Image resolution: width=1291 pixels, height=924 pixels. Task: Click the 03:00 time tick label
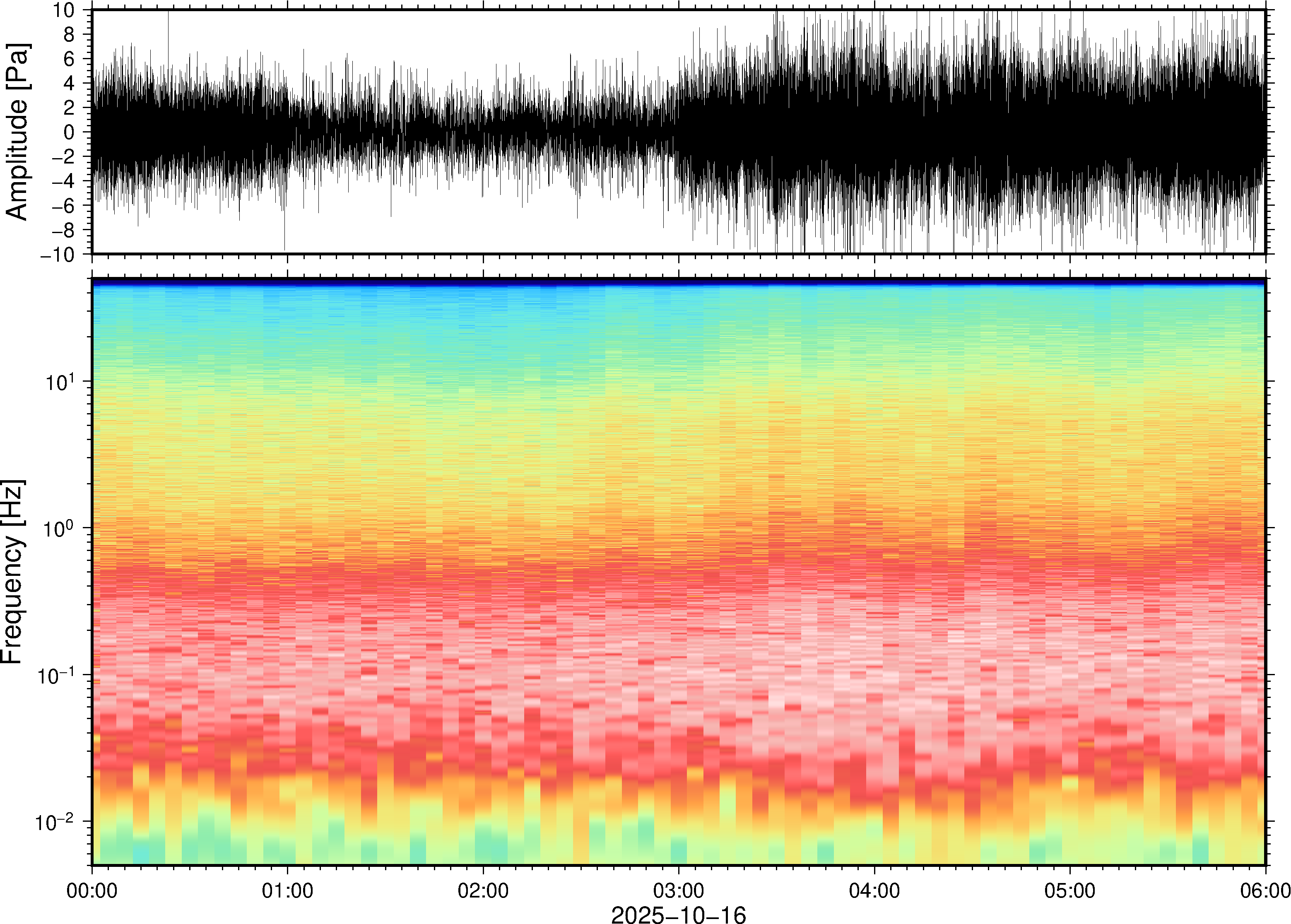tap(678, 890)
